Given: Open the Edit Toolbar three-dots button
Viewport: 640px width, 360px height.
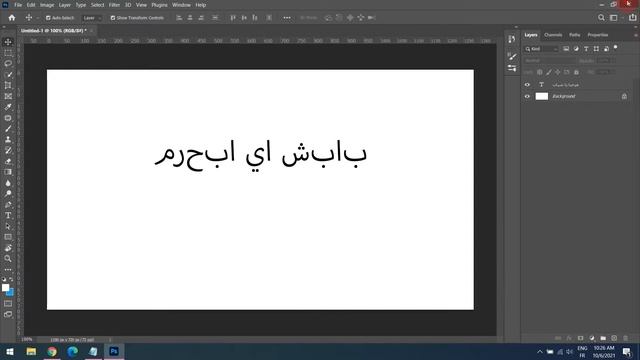Looking at the screenshot, I should click(8, 269).
